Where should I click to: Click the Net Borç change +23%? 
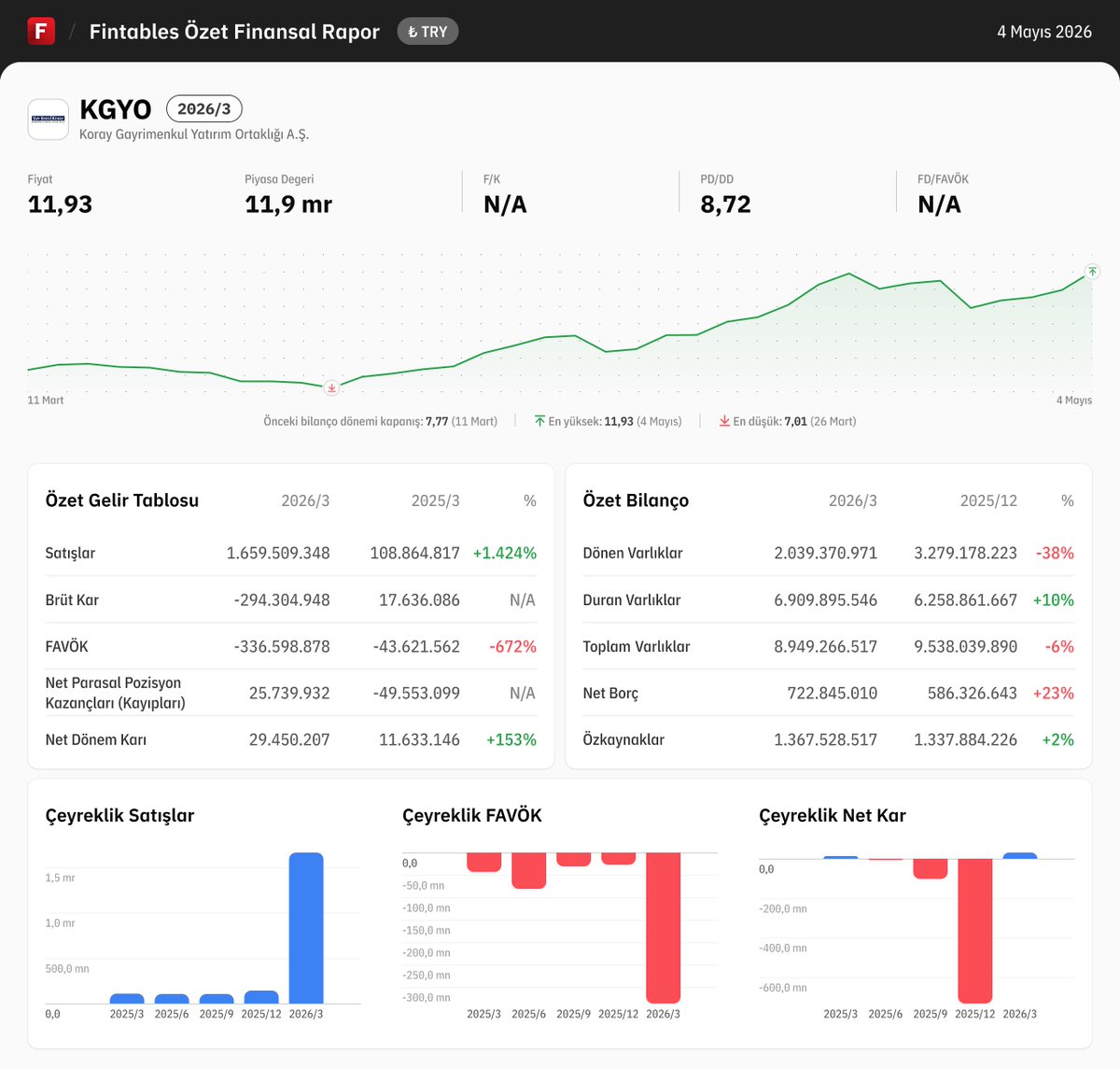pos(1054,693)
